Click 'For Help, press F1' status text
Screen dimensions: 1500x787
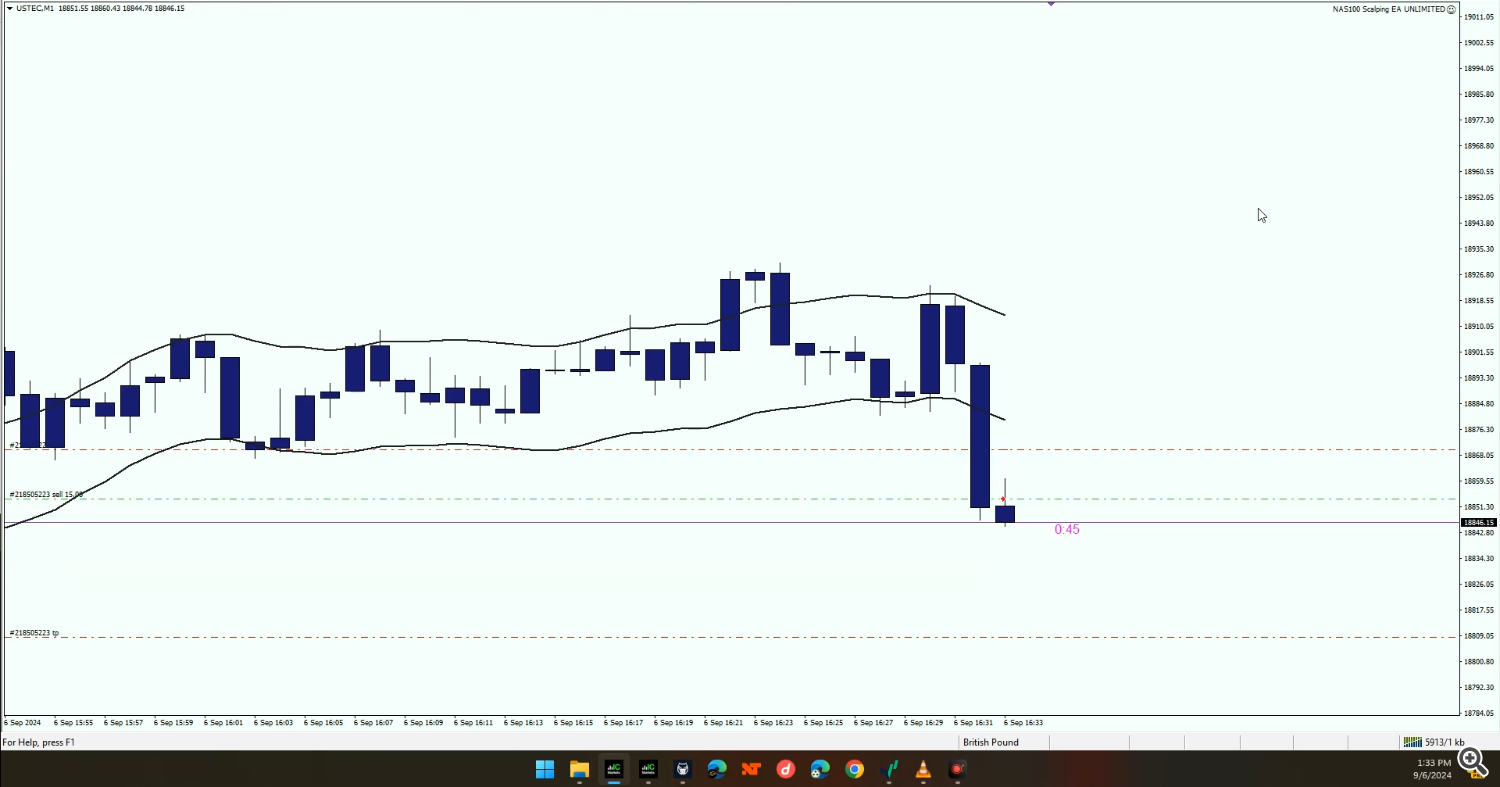click(x=38, y=742)
